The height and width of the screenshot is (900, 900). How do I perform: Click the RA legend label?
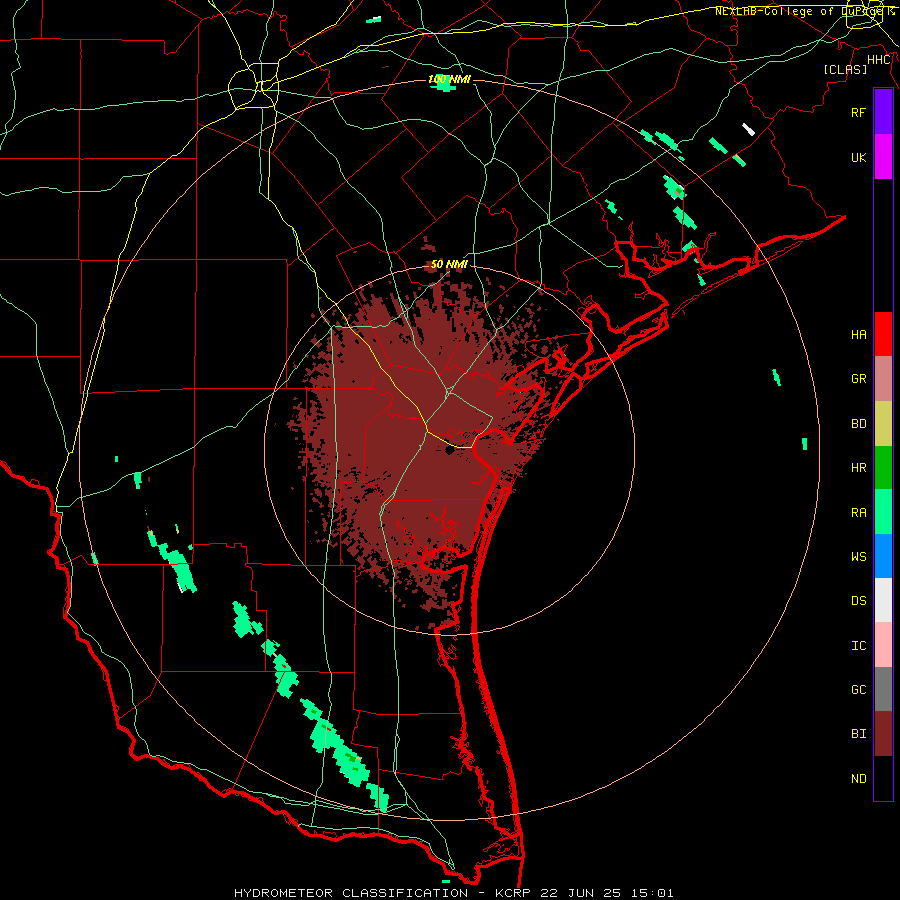(858, 513)
